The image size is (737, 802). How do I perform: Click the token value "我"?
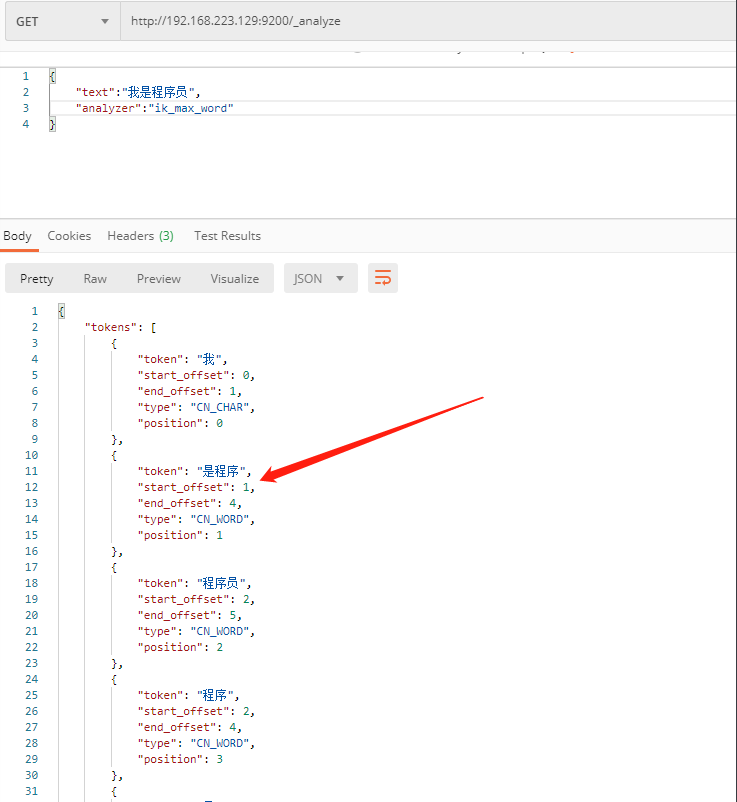(209, 359)
